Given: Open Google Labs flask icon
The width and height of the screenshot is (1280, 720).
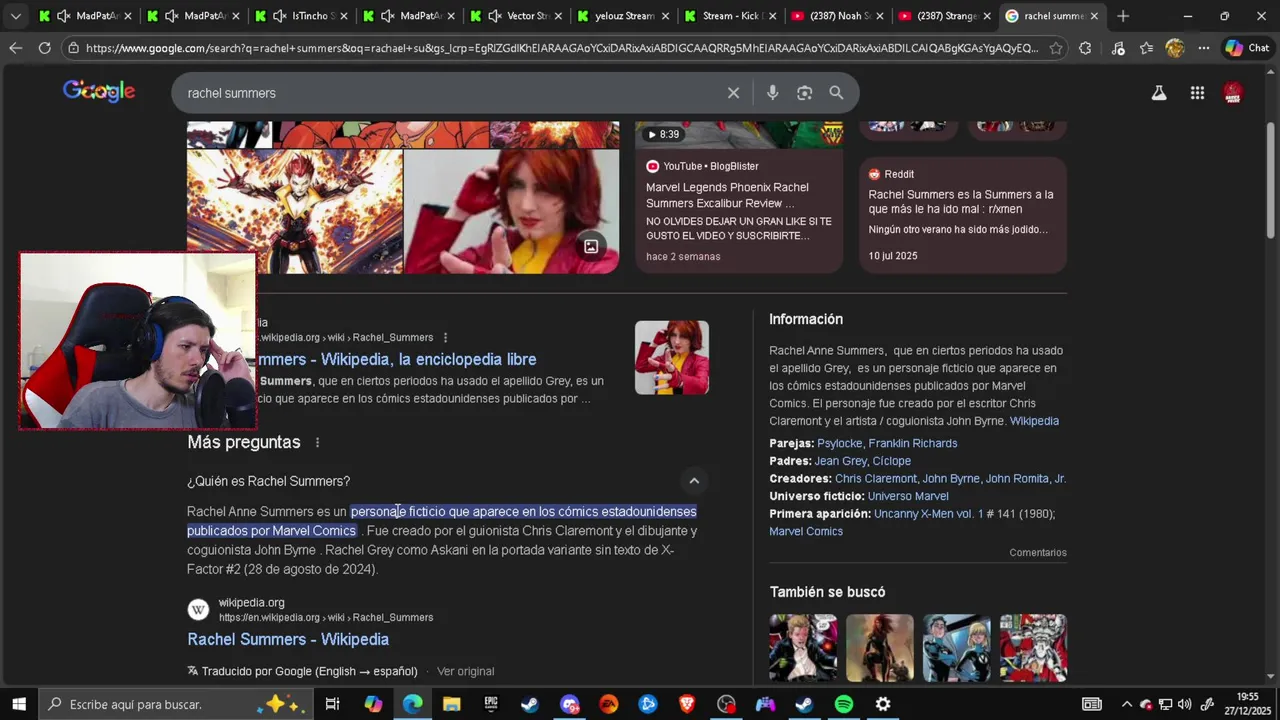Looking at the screenshot, I should [x=1159, y=93].
